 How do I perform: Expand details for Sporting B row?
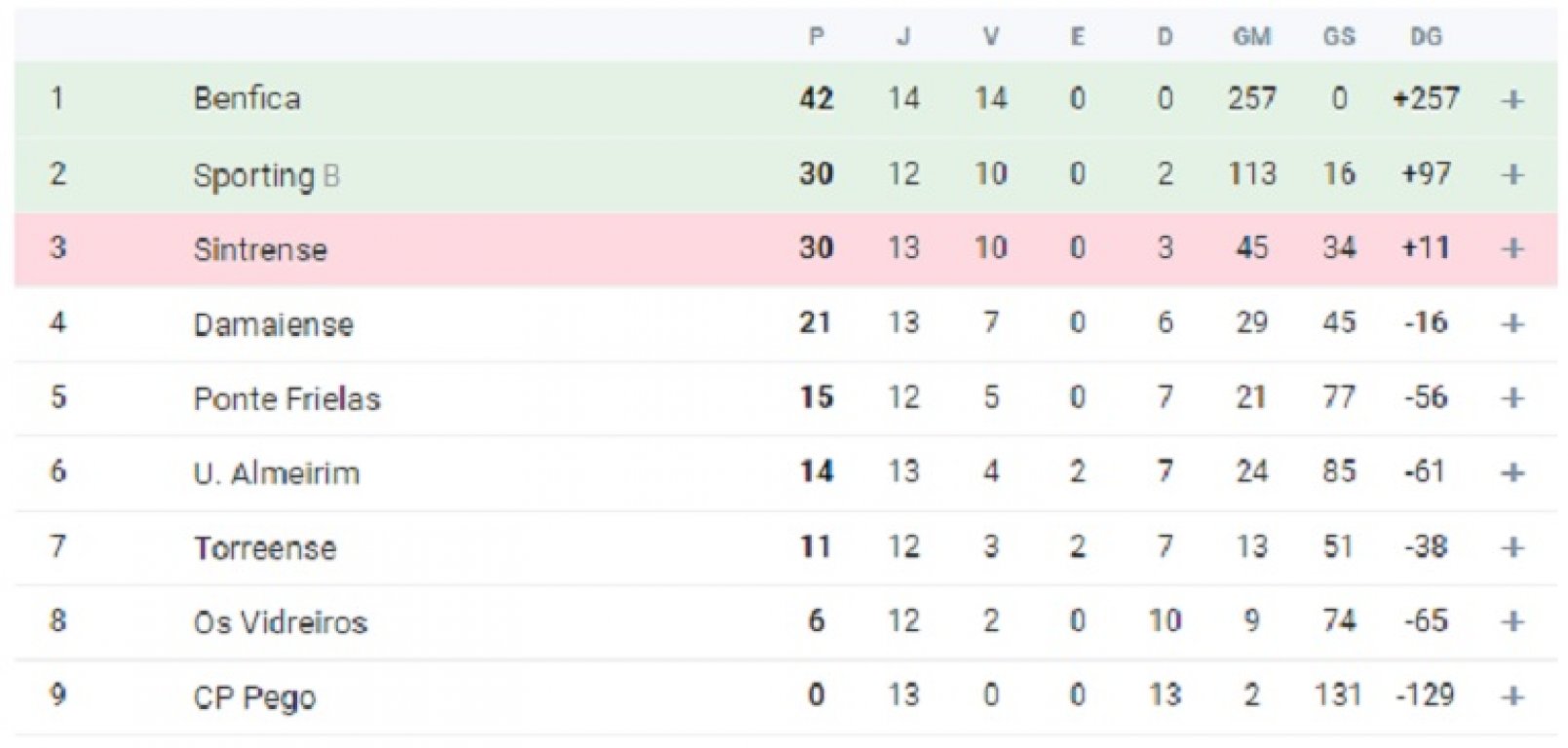(1512, 174)
